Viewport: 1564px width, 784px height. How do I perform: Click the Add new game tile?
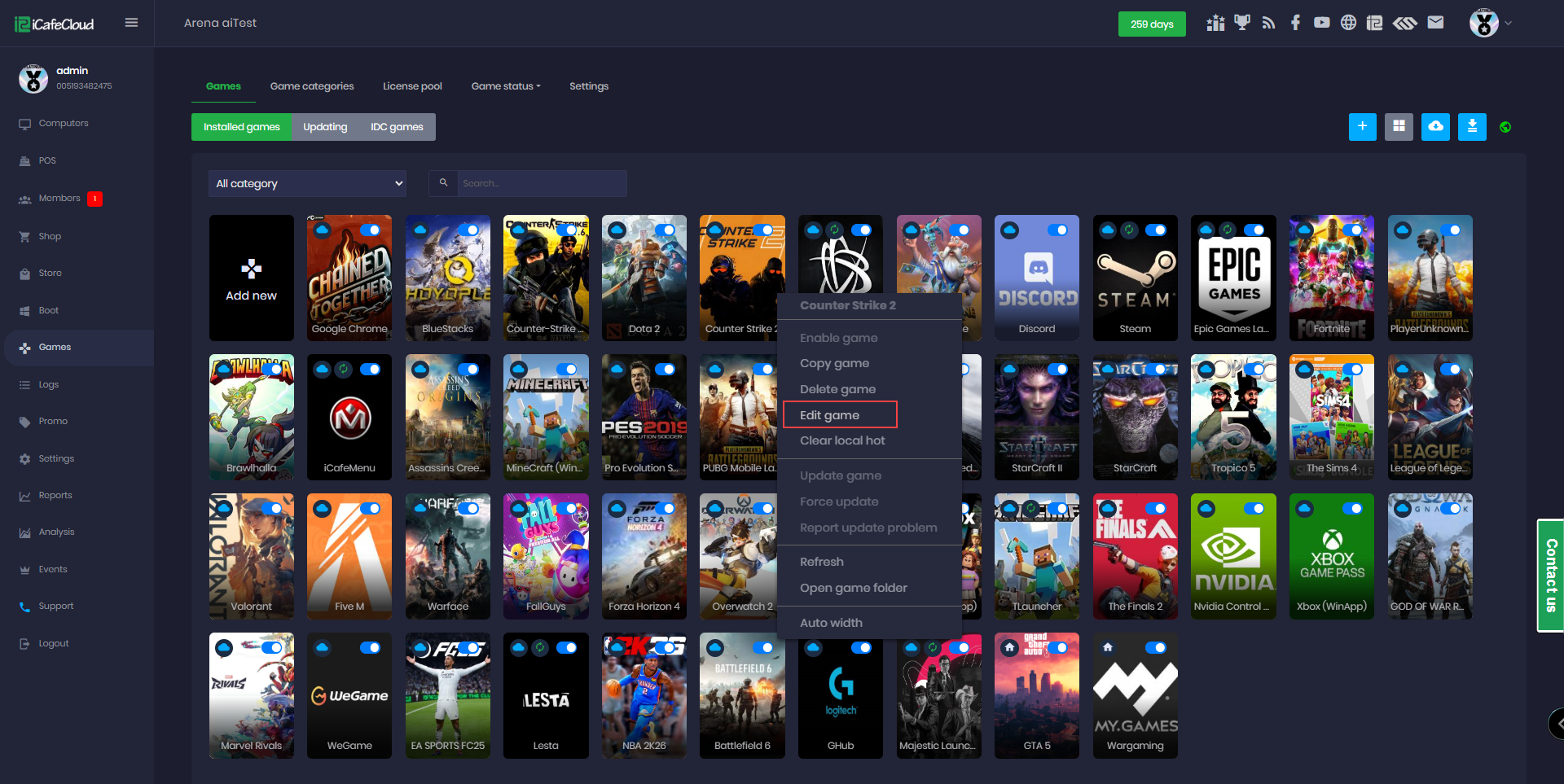[252, 278]
